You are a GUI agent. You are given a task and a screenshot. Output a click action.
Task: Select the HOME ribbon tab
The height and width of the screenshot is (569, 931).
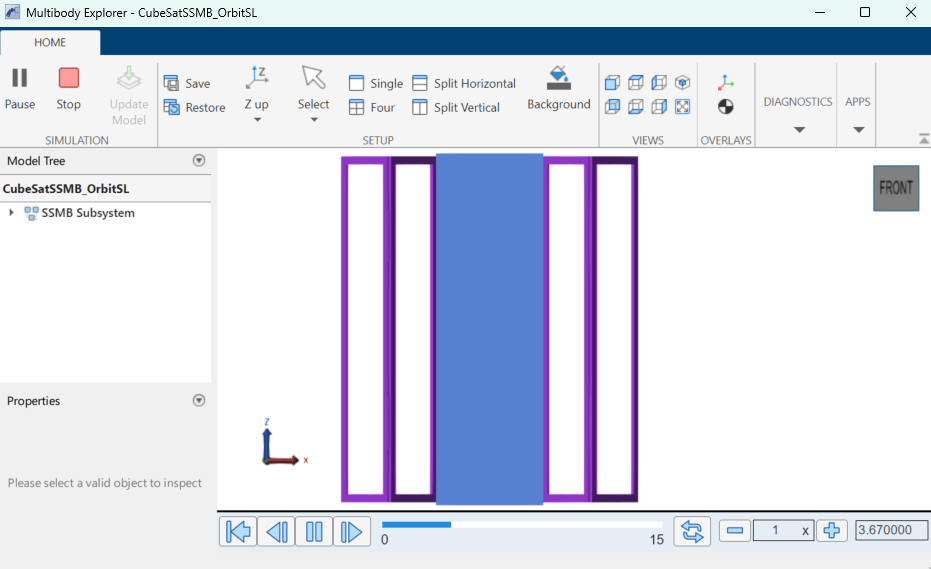50,43
